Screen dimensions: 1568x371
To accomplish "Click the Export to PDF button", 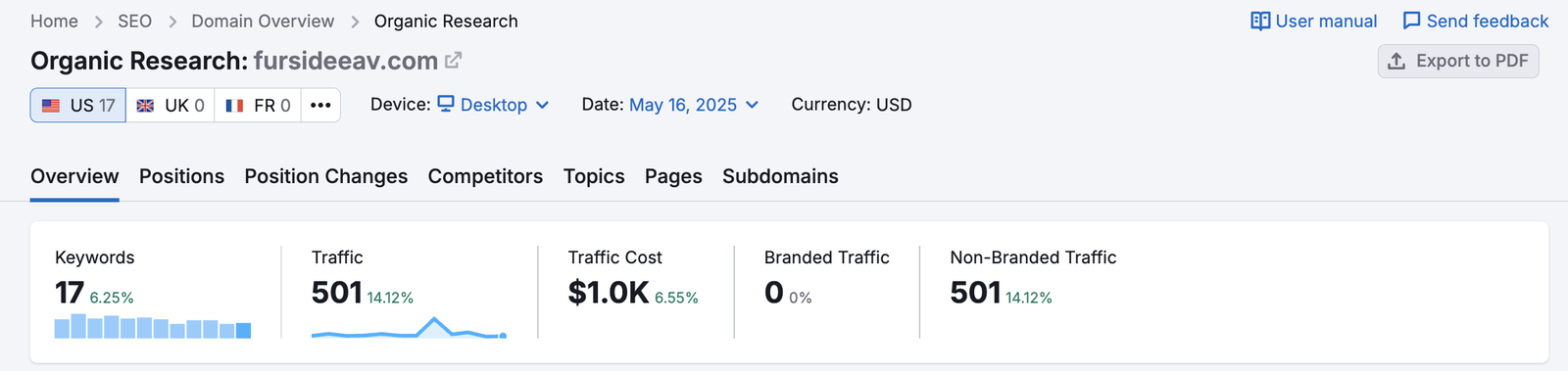I will (1458, 61).
